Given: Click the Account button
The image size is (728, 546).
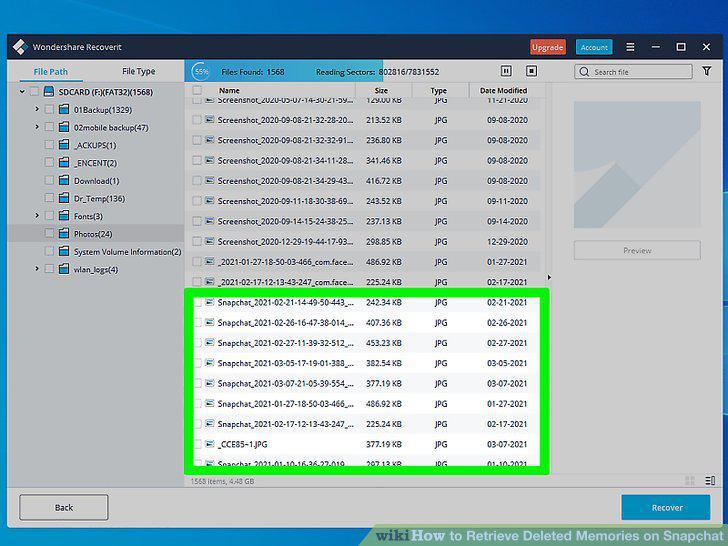Looking at the screenshot, I should (594, 47).
